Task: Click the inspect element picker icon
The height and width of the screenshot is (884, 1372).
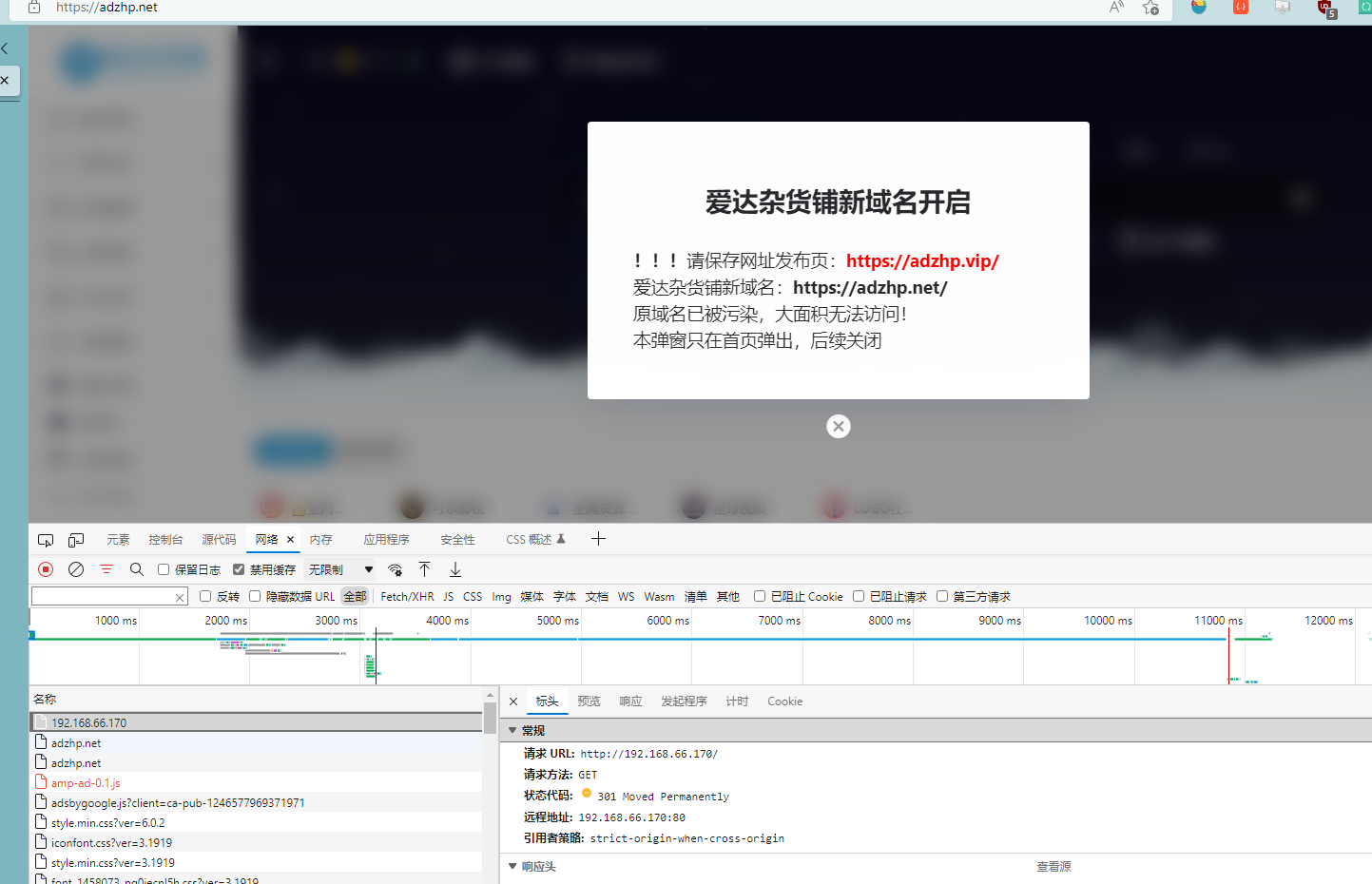Action: [x=45, y=540]
